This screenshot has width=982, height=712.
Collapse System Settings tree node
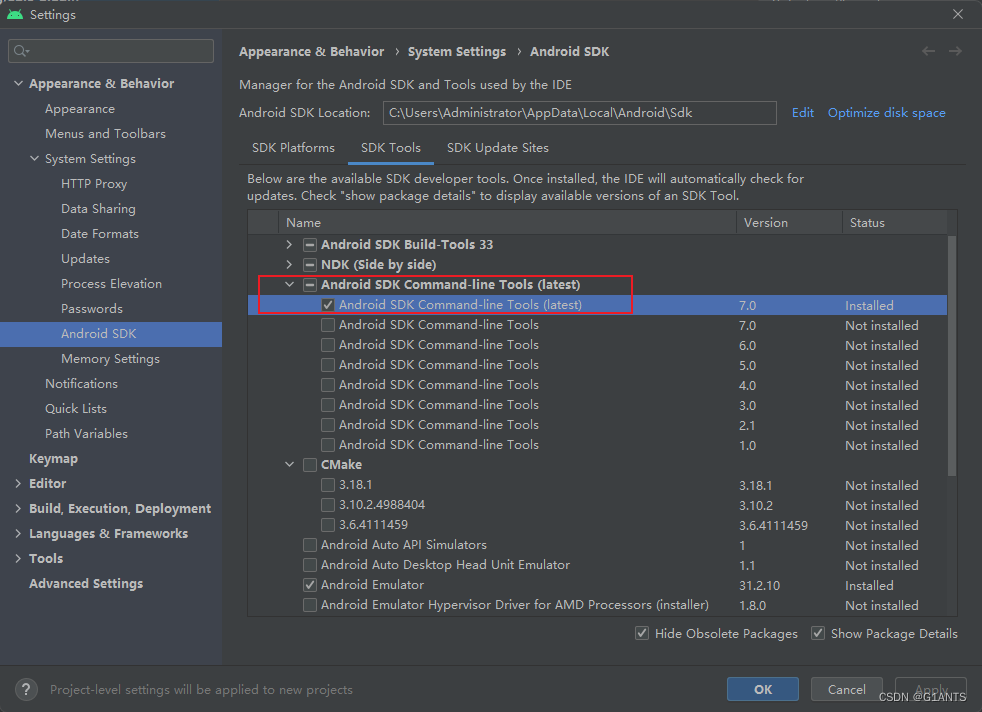tap(34, 158)
